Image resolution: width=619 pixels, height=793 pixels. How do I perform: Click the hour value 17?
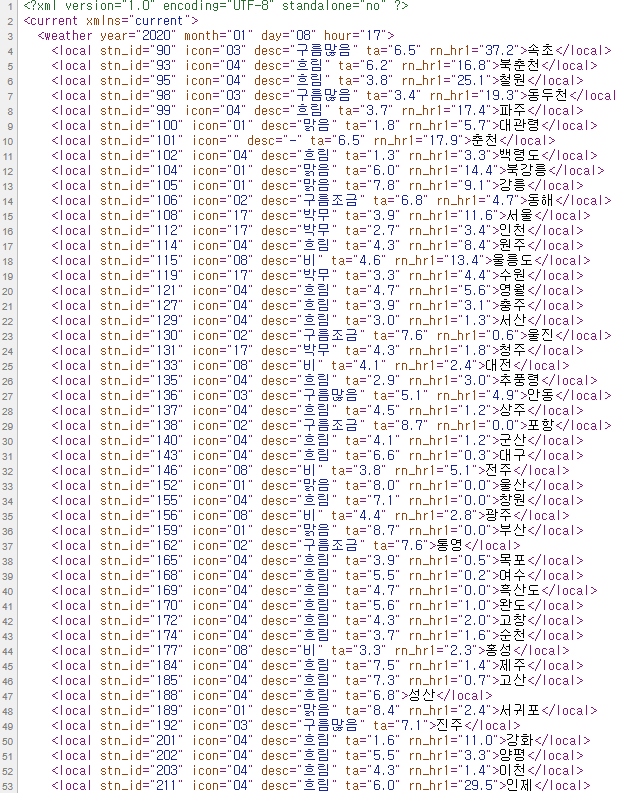point(373,35)
